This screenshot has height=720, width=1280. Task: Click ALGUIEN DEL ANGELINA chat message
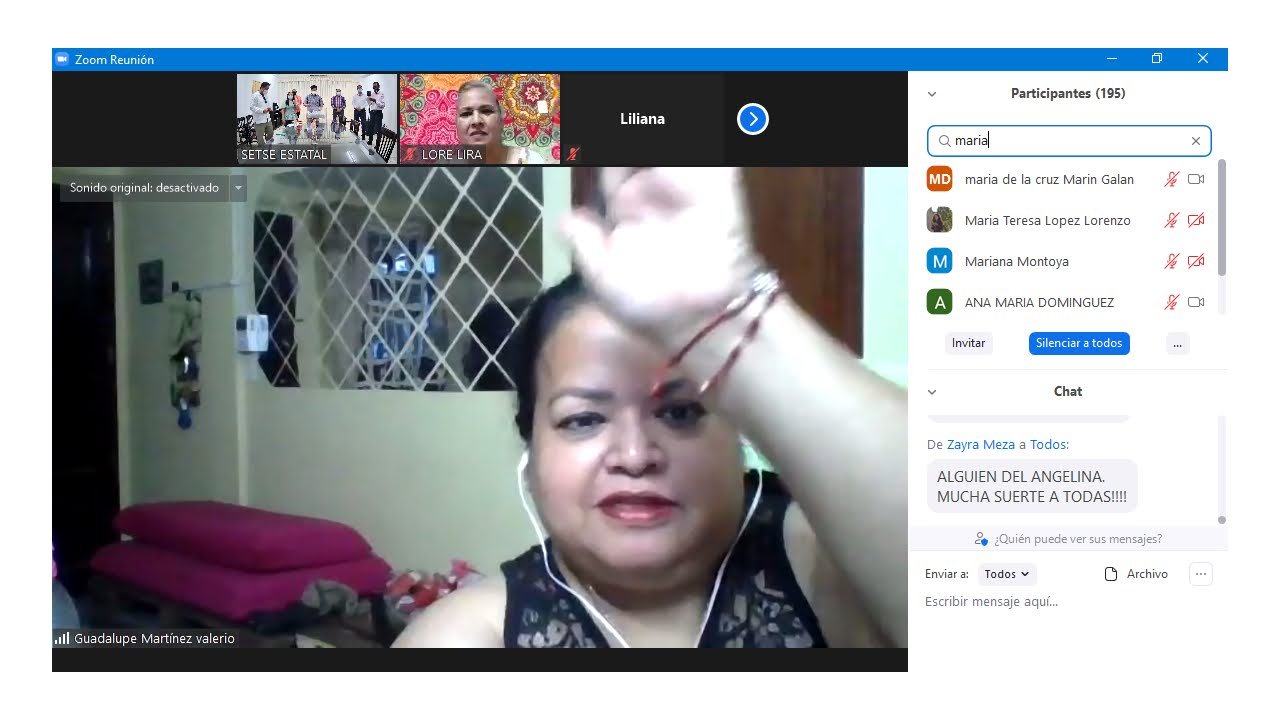(x=1032, y=486)
